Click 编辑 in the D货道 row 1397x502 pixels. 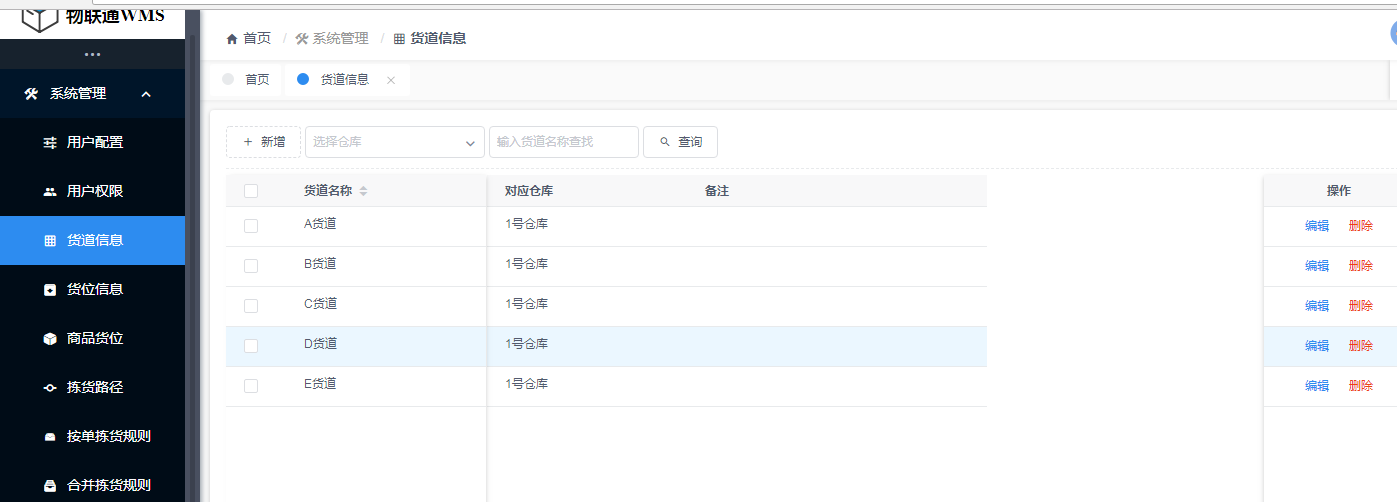[1317, 346]
